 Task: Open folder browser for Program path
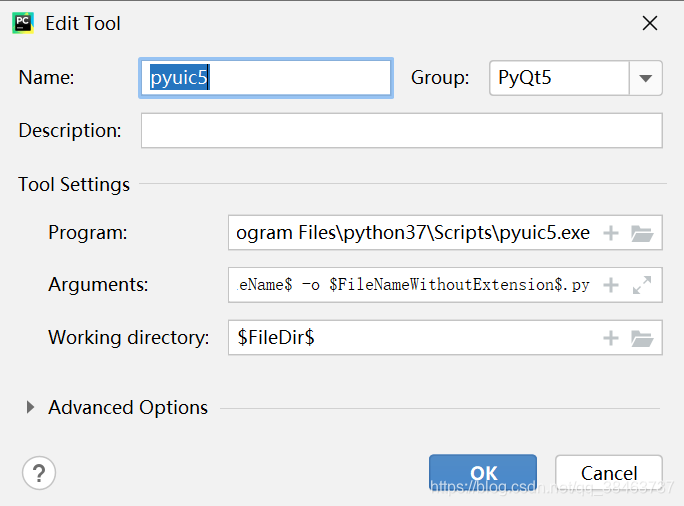tap(642, 233)
